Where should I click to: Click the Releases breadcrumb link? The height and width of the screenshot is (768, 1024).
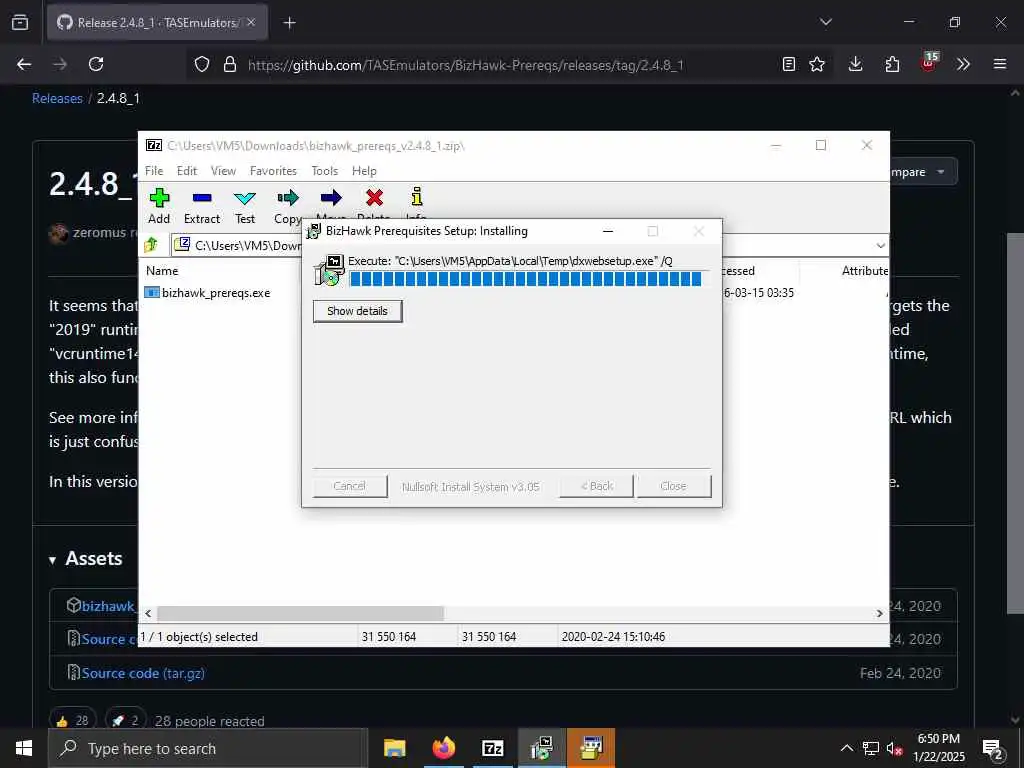[x=57, y=99]
